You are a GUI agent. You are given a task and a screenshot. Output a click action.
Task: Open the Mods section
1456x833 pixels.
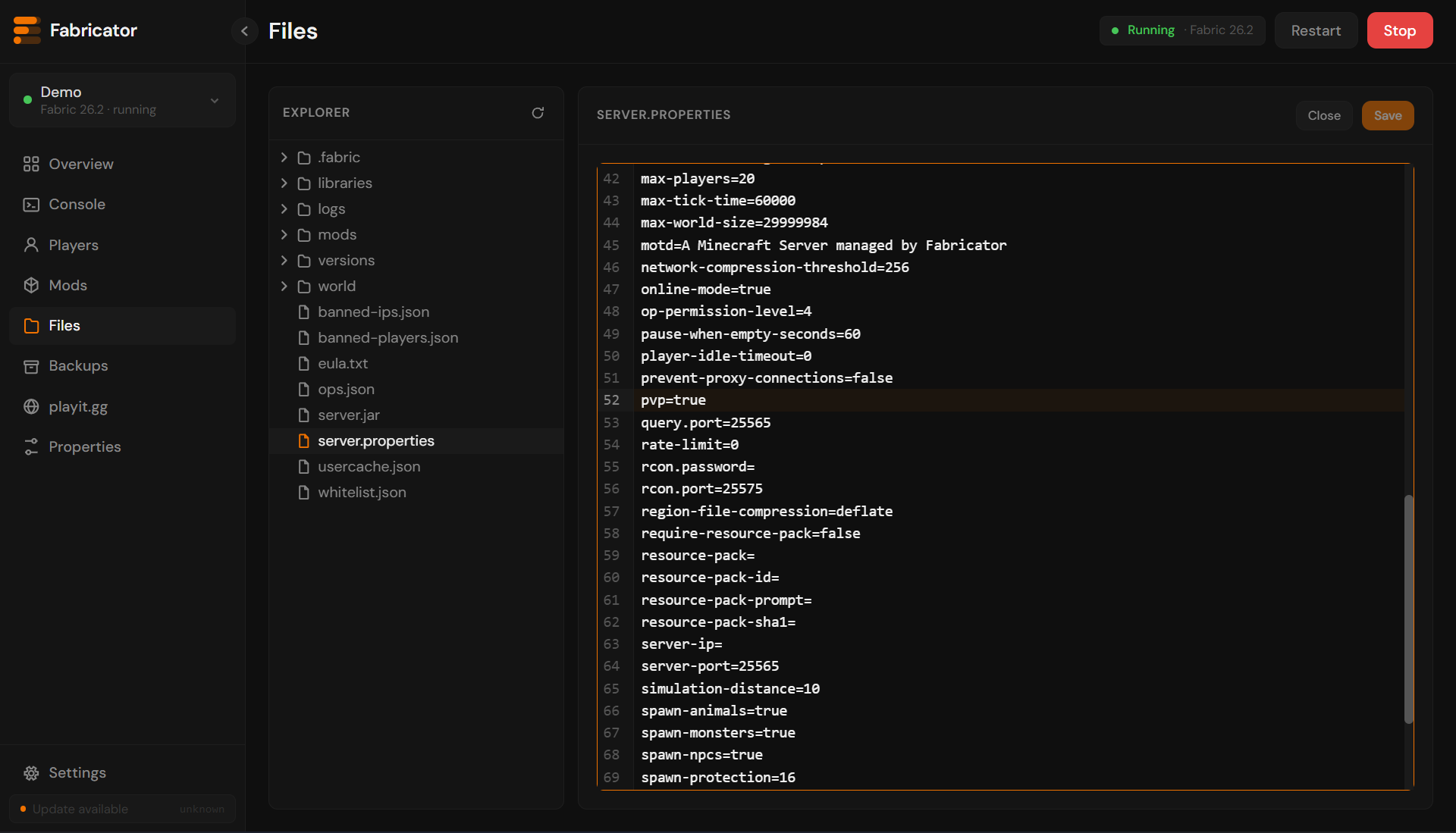122,285
